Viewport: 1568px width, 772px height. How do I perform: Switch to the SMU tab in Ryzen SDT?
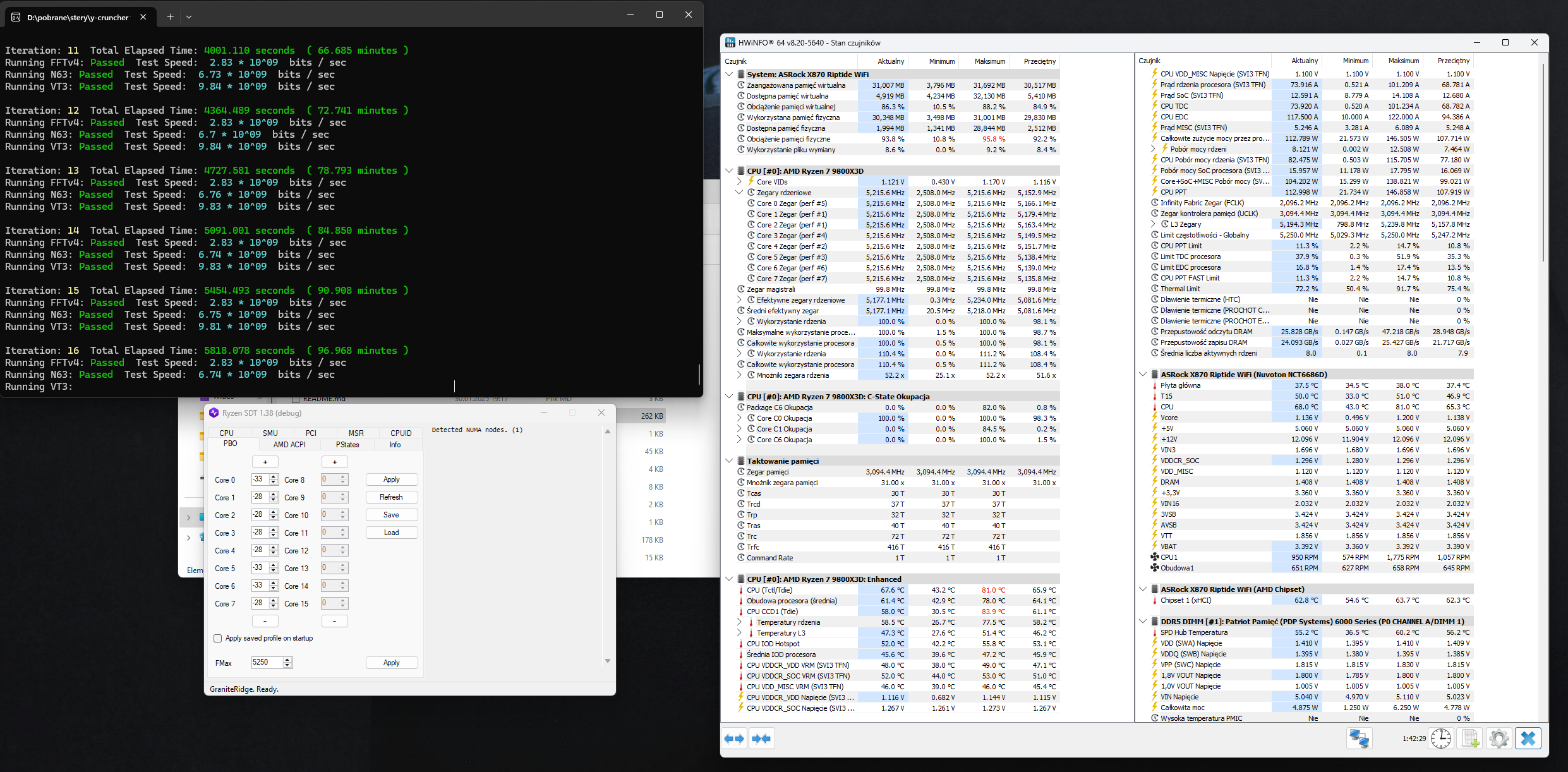click(x=270, y=433)
